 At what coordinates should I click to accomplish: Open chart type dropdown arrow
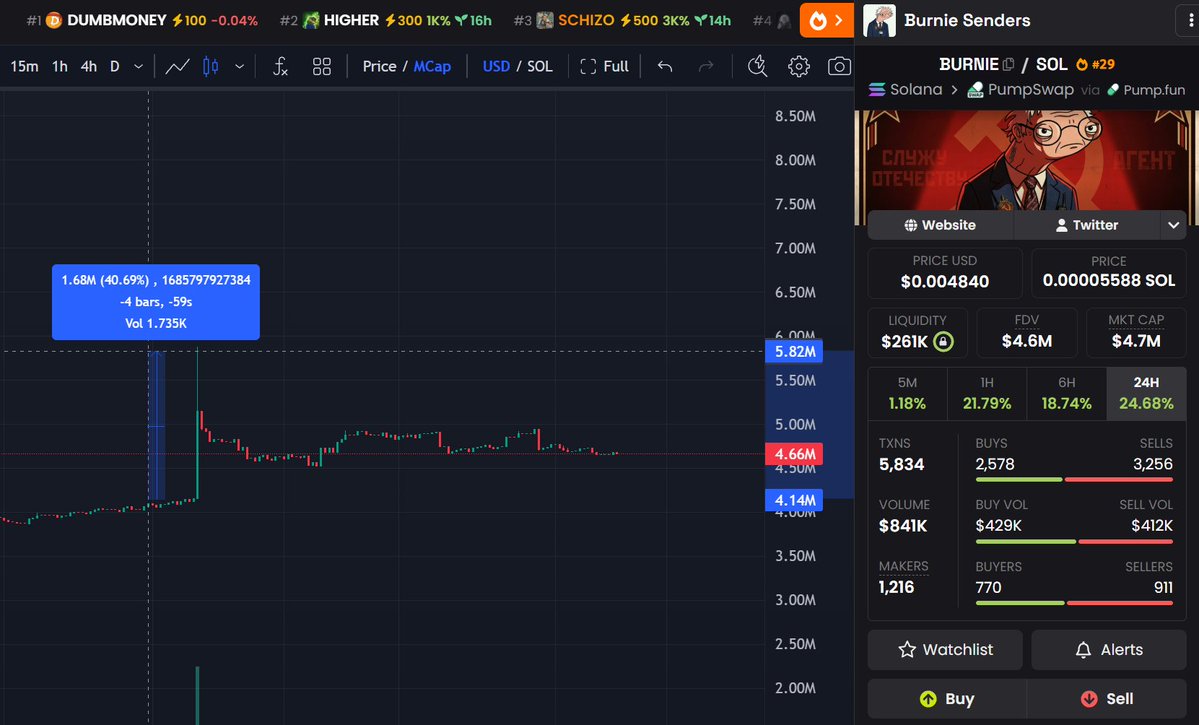pyautogui.click(x=239, y=67)
